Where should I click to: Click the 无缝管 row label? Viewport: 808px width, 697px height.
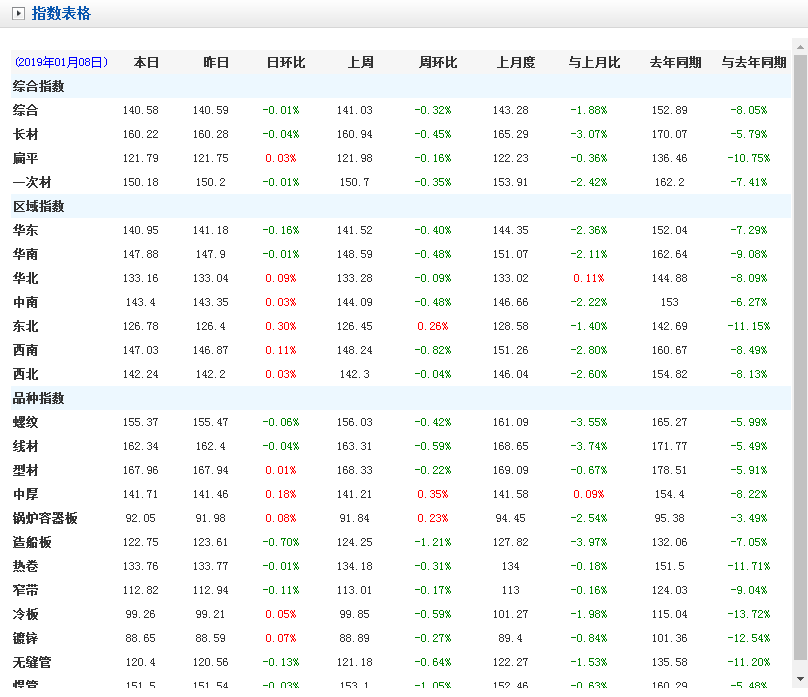click(x=32, y=662)
